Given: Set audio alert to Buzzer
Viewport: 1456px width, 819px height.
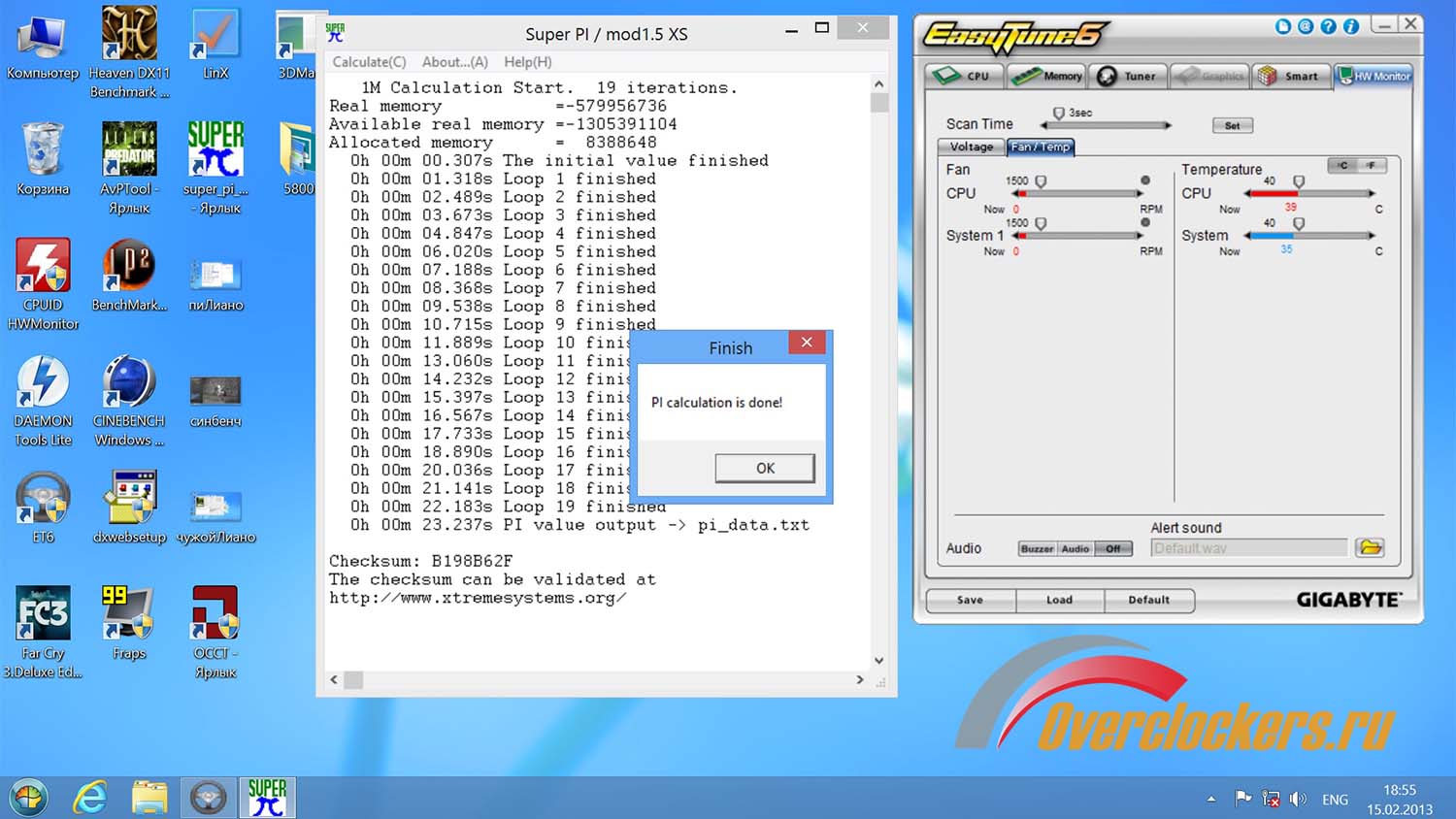Looking at the screenshot, I should pyautogui.click(x=1037, y=548).
